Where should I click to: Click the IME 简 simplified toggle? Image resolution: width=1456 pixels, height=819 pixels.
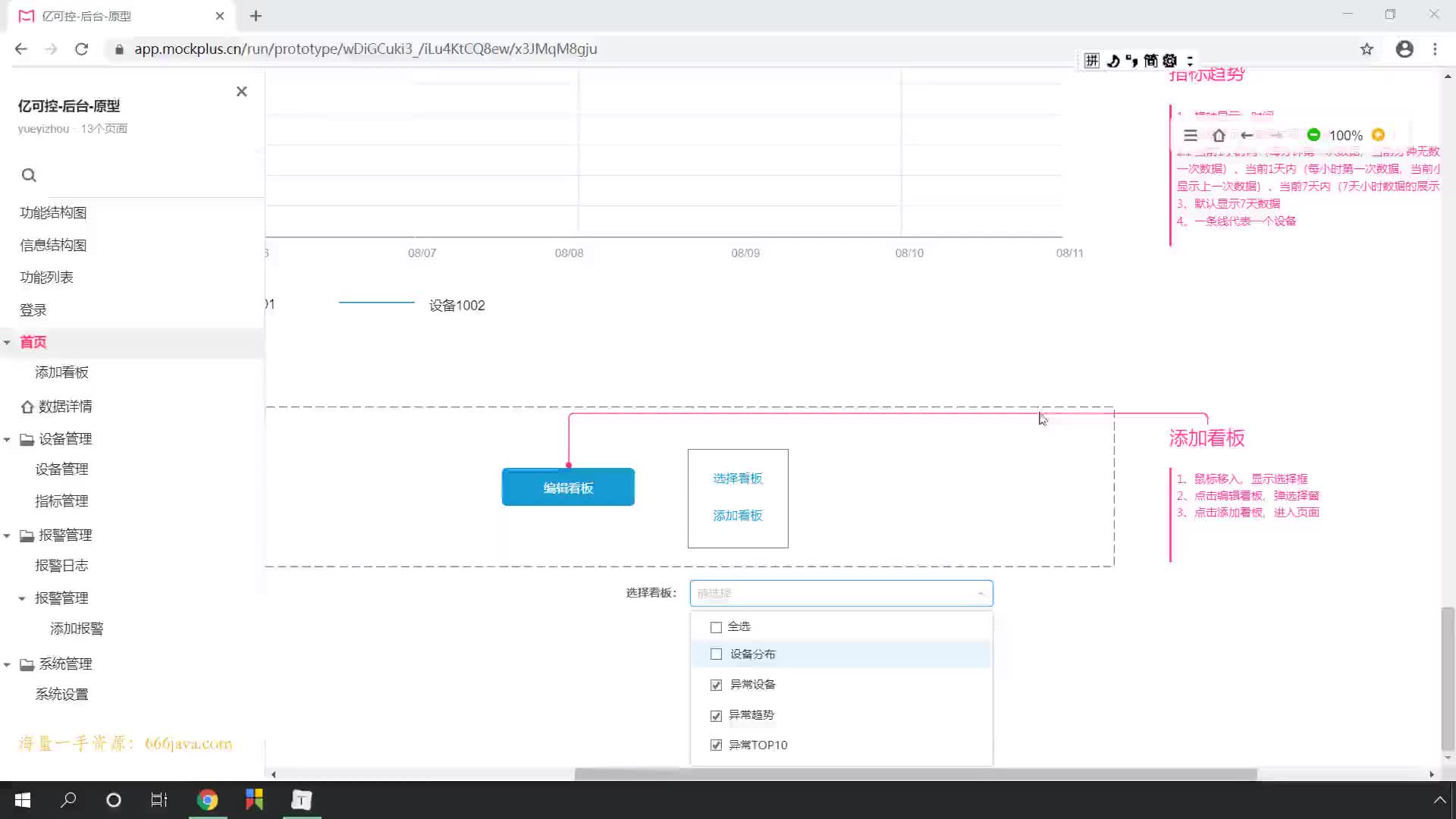tap(1150, 61)
